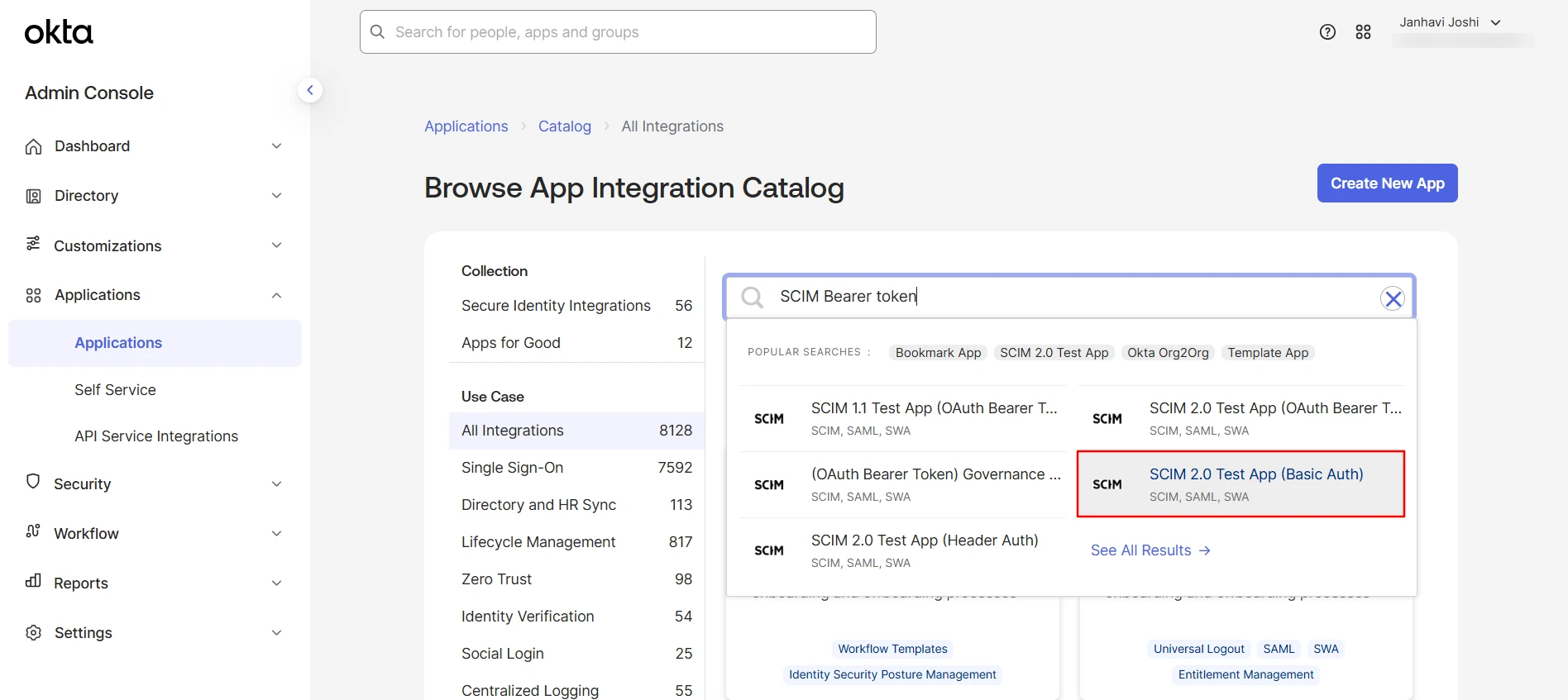Click SCIM logo of Header Auth app
Viewport: 1568px width, 700px height.
[x=769, y=551]
